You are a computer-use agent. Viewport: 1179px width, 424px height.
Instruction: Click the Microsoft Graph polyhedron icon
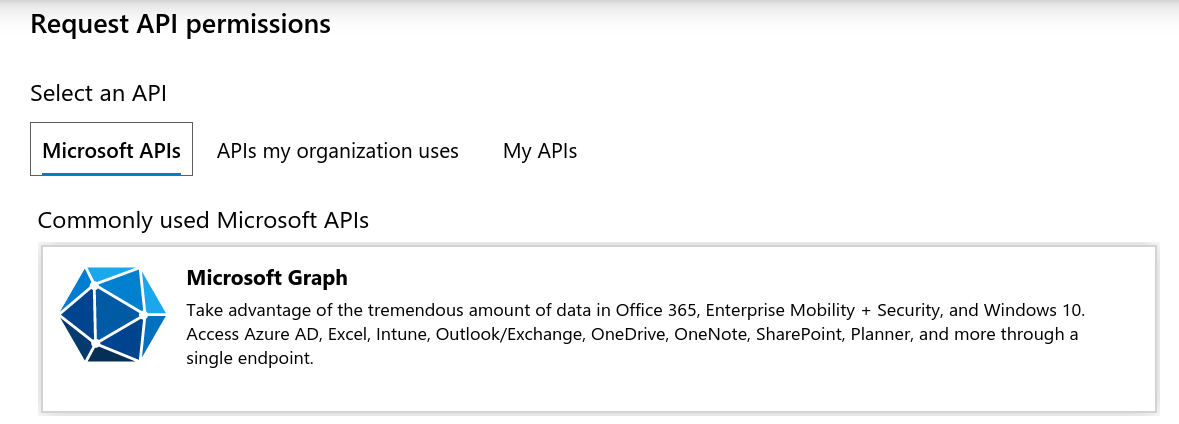click(x=111, y=314)
